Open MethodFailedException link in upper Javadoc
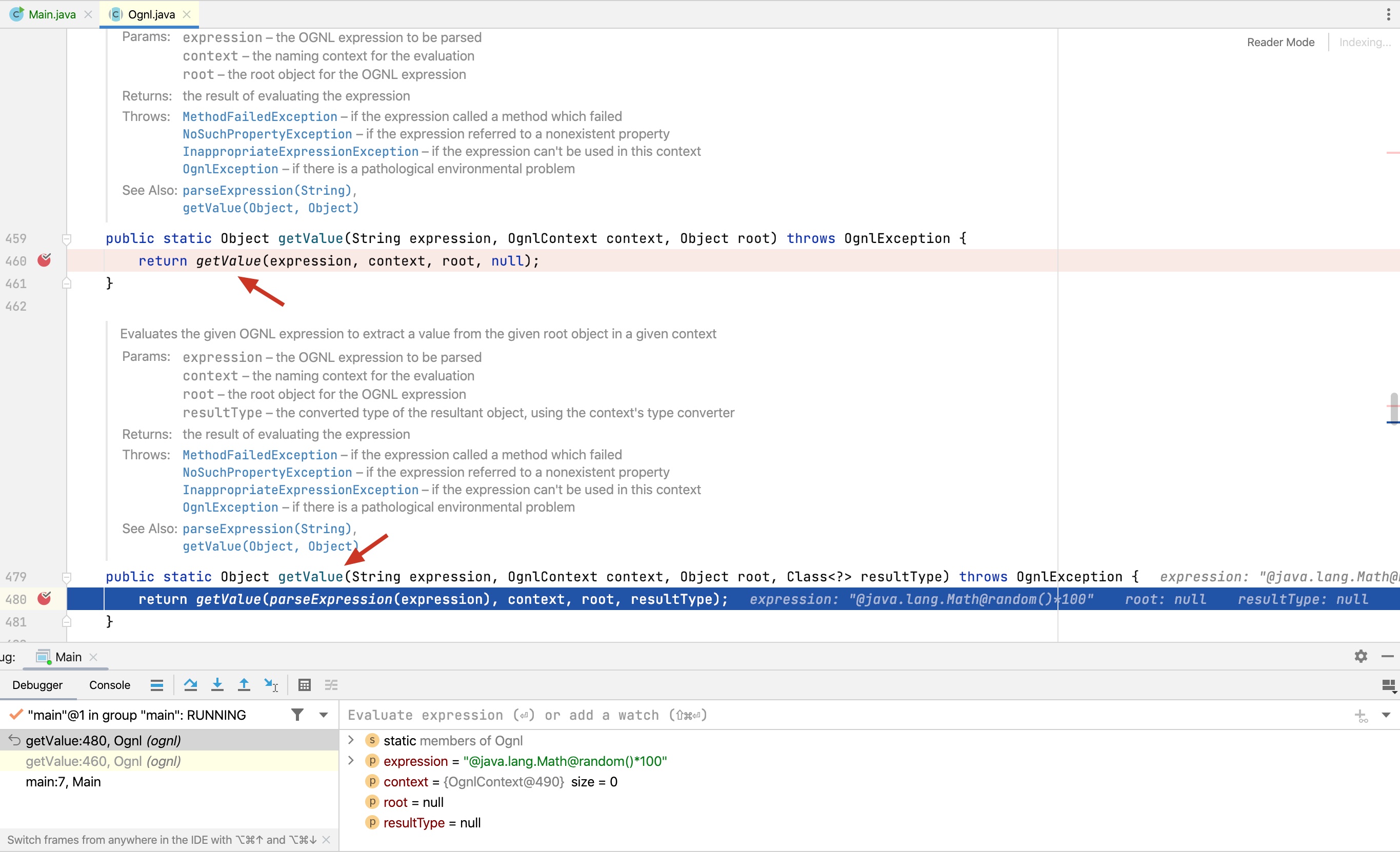Viewport: 1400px width, 852px height. tap(259, 116)
